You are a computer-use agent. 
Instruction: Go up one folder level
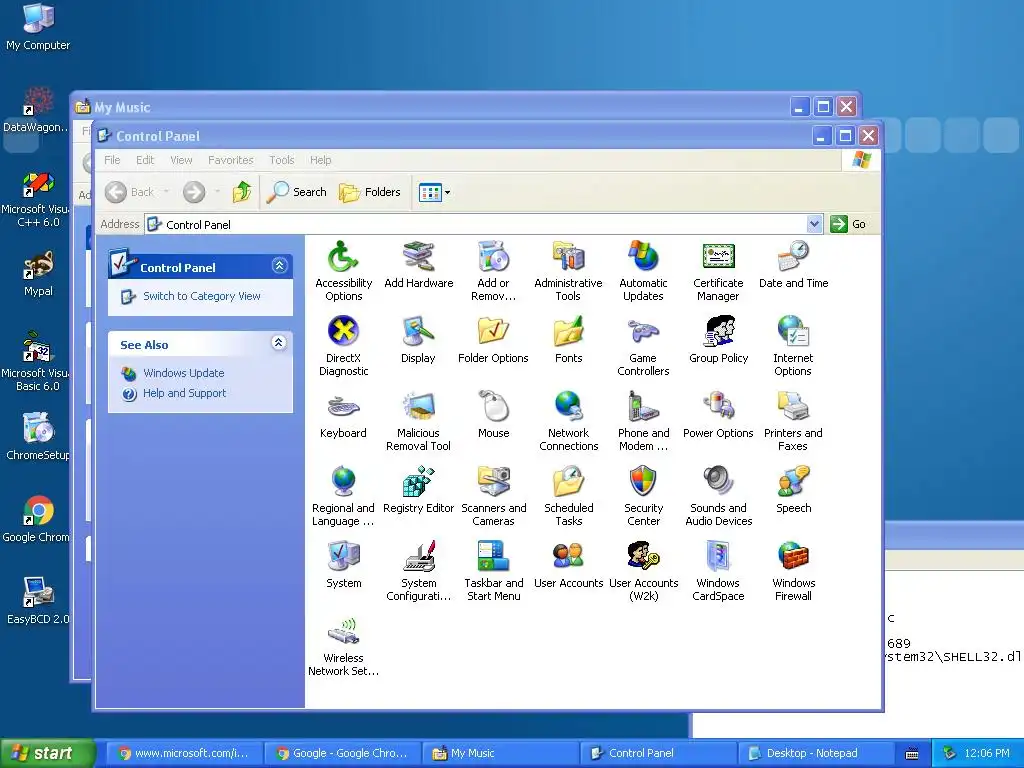[242, 192]
